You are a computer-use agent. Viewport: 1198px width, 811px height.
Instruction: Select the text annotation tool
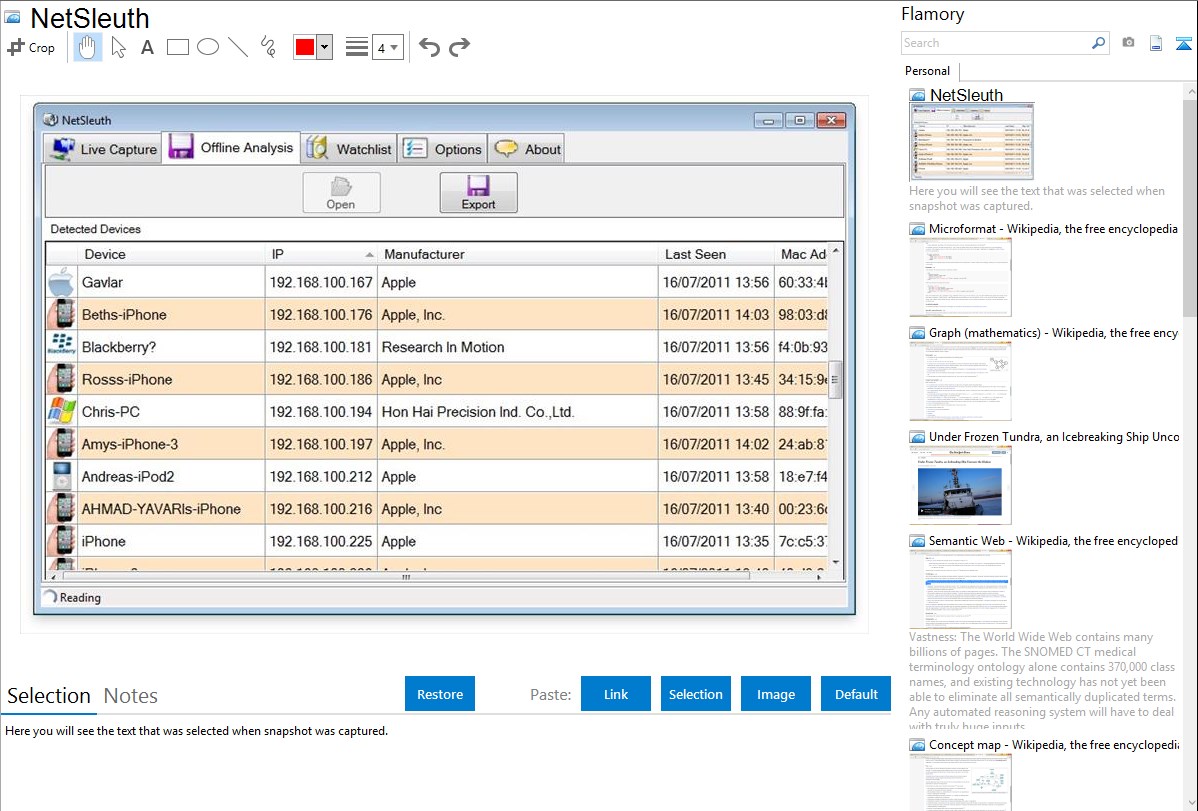click(x=147, y=47)
